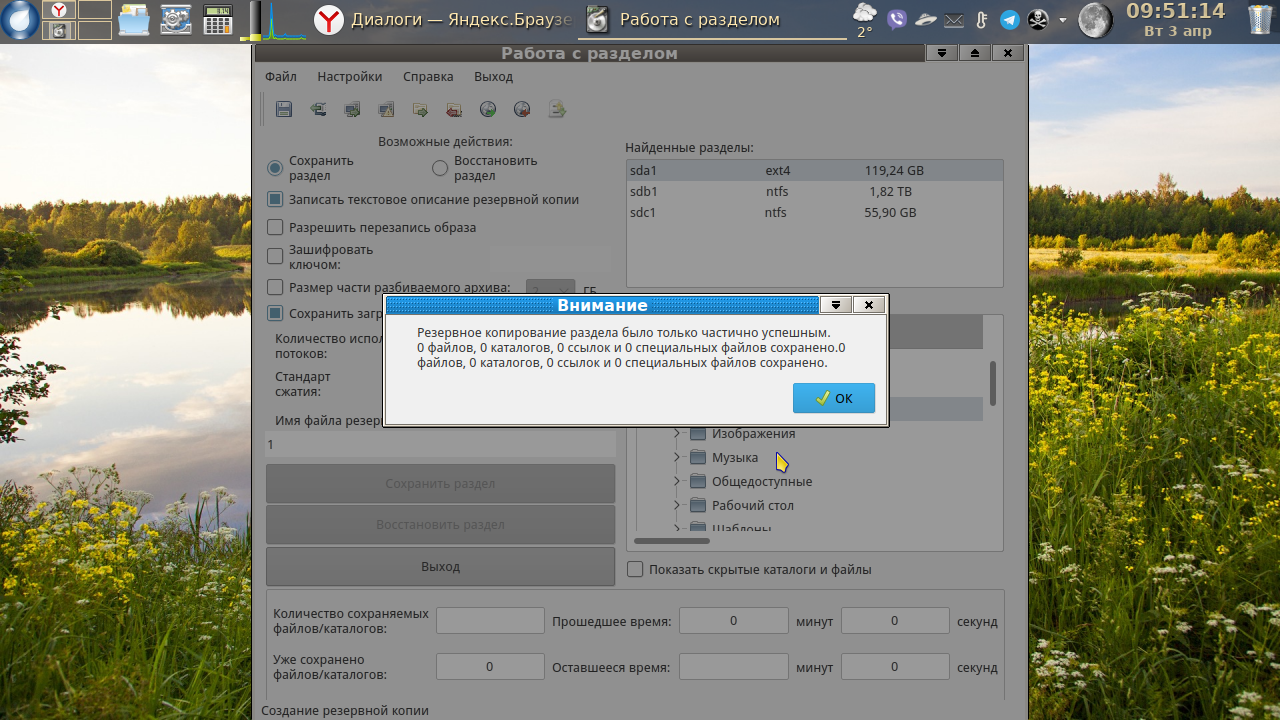Viewport: 1280px width, 720px height.
Task: Click the toolbar folder icon with the green arrow
Action: (x=420, y=109)
